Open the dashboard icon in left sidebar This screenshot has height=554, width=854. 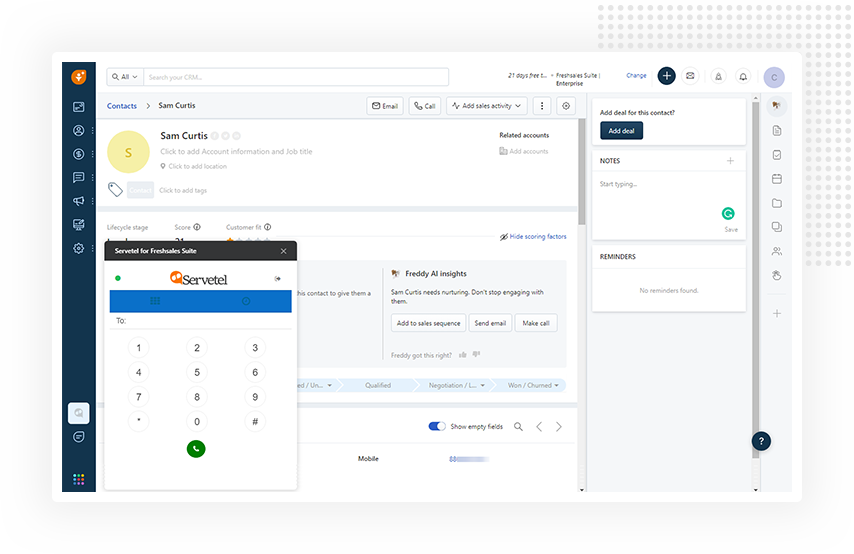pos(78,107)
